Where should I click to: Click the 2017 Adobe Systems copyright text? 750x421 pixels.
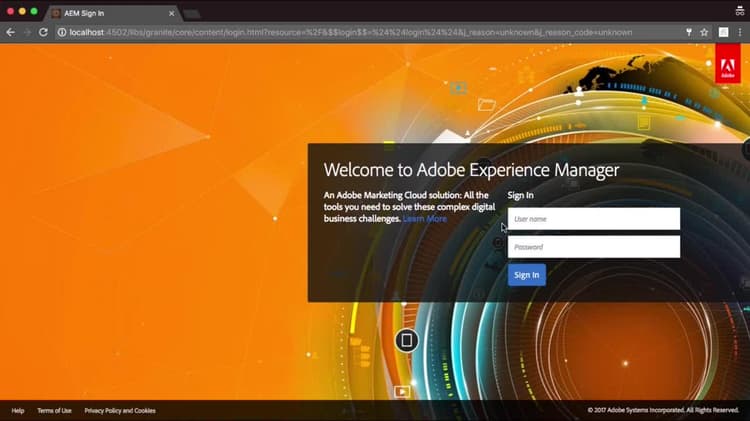(x=663, y=410)
